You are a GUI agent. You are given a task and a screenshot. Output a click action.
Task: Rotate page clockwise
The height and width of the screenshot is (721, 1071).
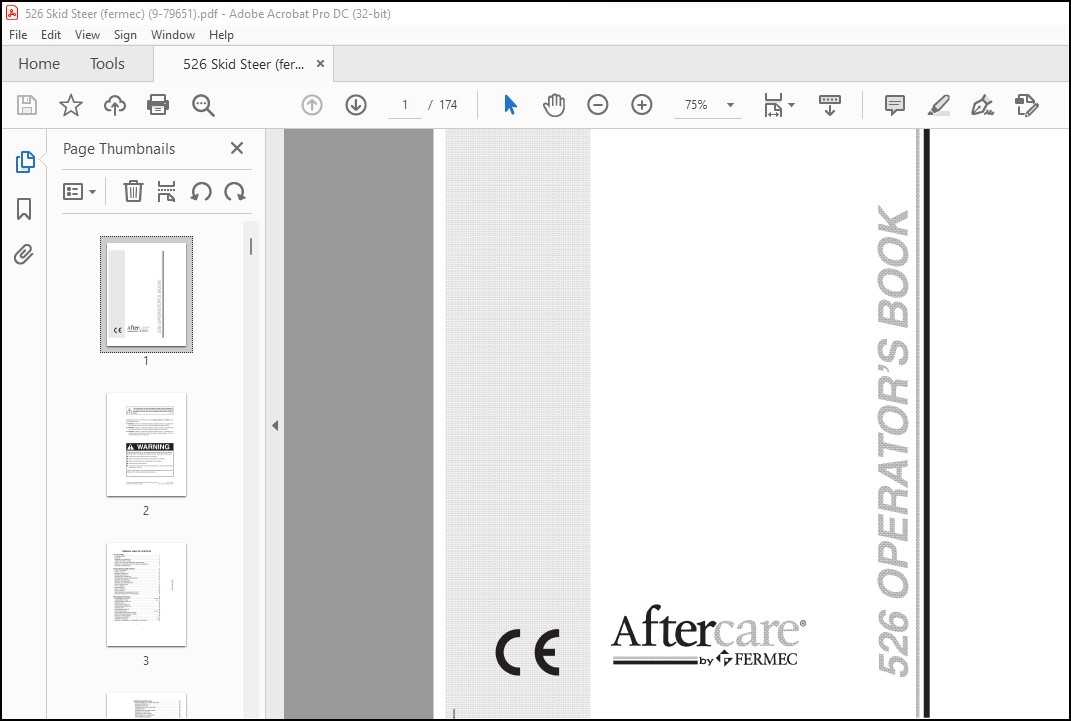(x=235, y=191)
